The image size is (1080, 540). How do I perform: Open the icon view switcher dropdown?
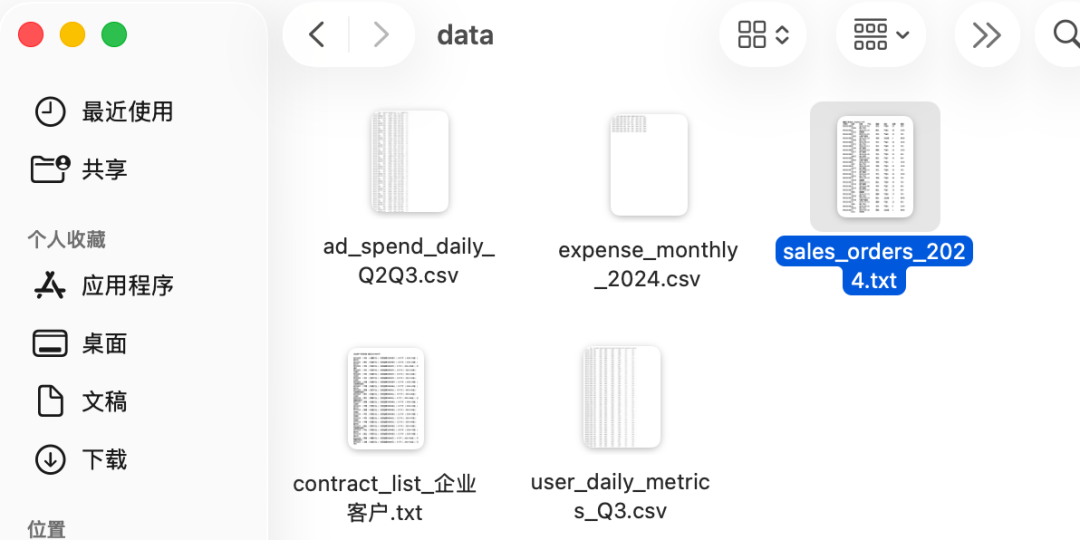763,35
